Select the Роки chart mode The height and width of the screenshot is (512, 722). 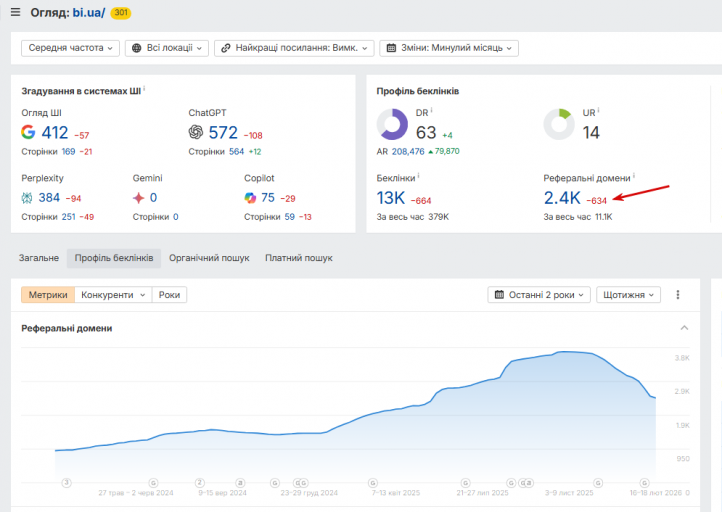tap(169, 295)
